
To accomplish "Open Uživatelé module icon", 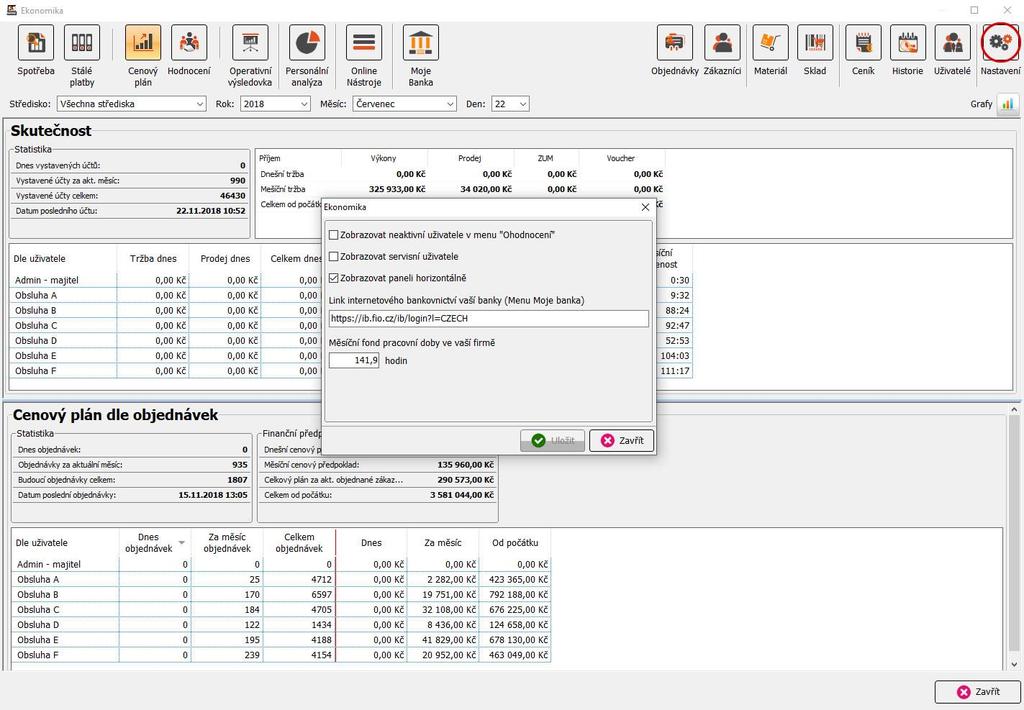I will coord(953,43).
